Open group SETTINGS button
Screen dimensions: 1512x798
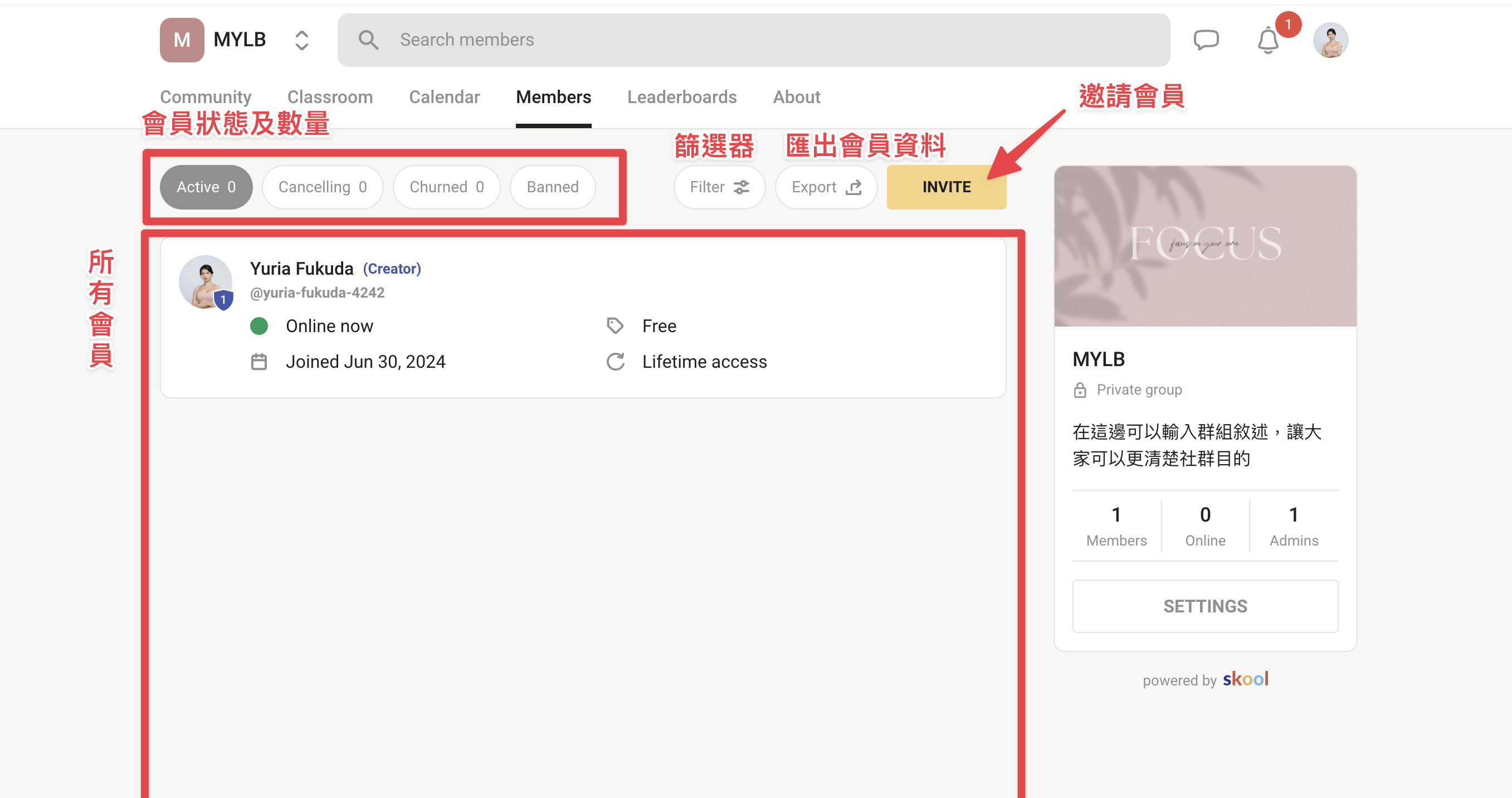point(1205,606)
